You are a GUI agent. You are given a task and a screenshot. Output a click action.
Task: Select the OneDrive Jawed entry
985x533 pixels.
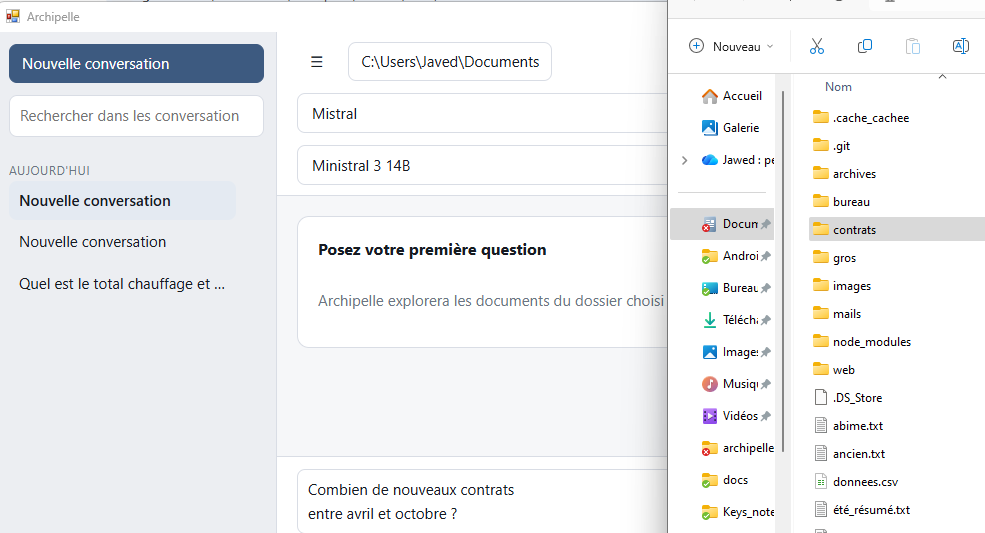pyautogui.click(x=737, y=160)
